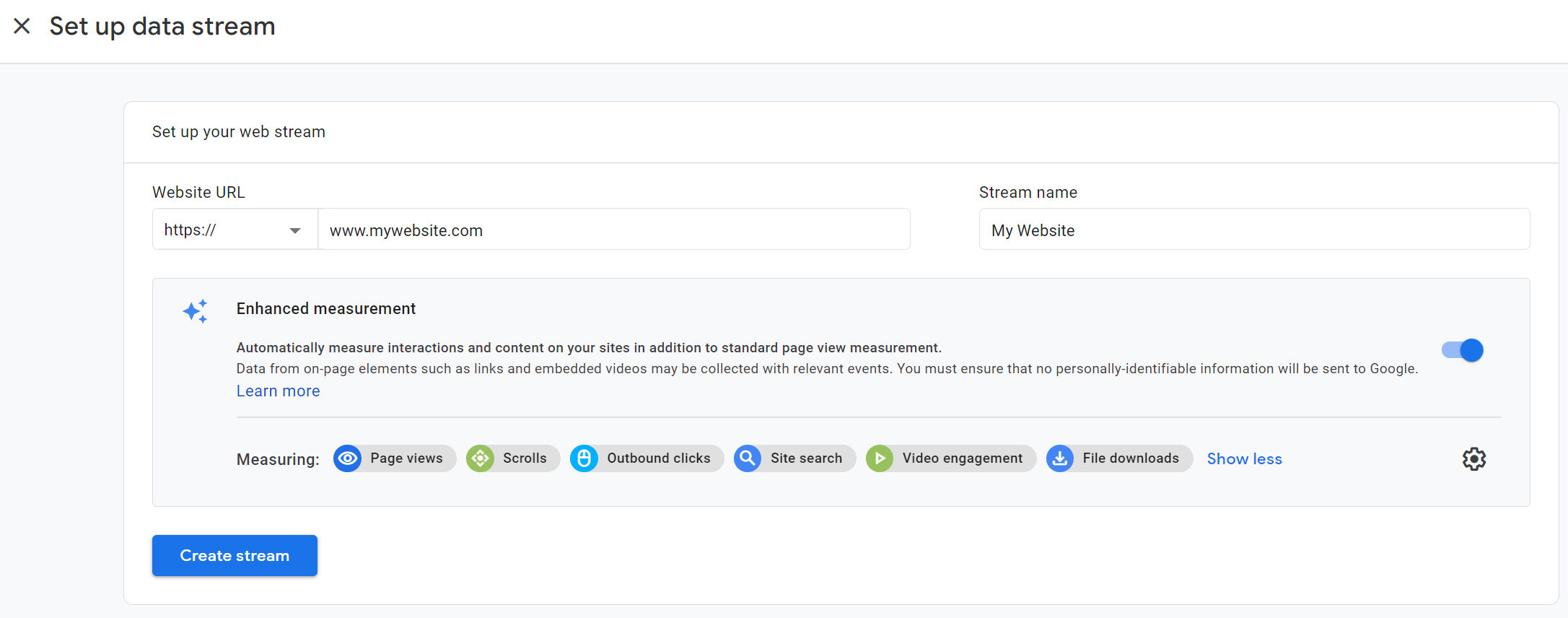
Task: Click the Video engagement play icon
Action: tap(880, 458)
